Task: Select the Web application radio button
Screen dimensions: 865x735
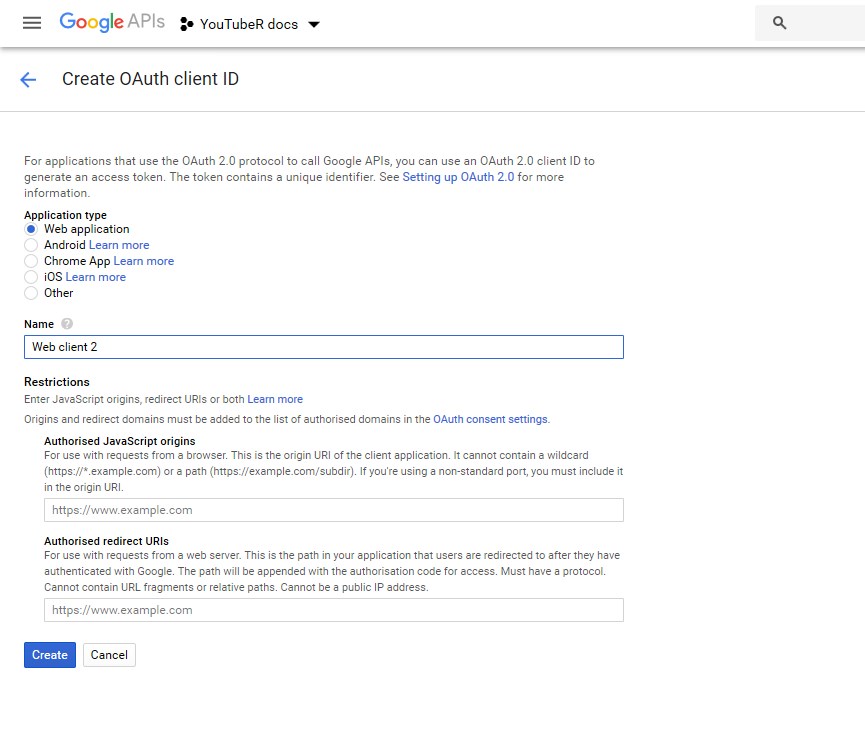Action: click(31, 229)
